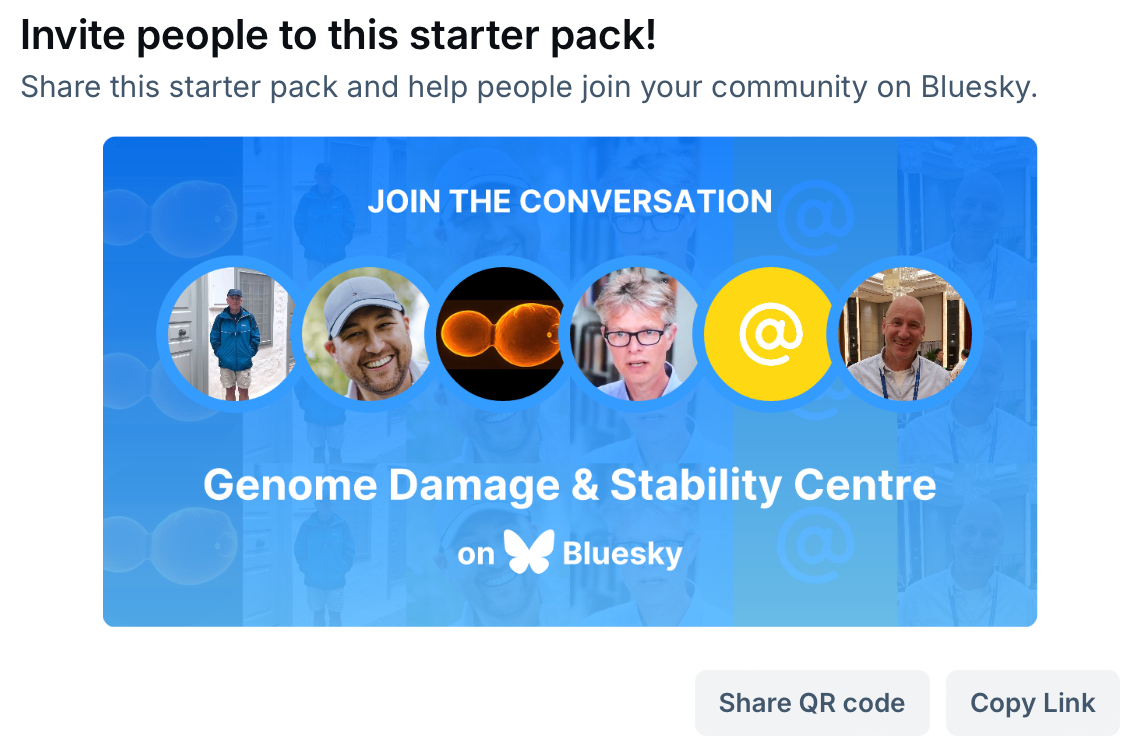Image resolution: width=1144 pixels, height=756 pixels.
Task: Click the Bluesky butterfly logo
Action: (529, 552)
